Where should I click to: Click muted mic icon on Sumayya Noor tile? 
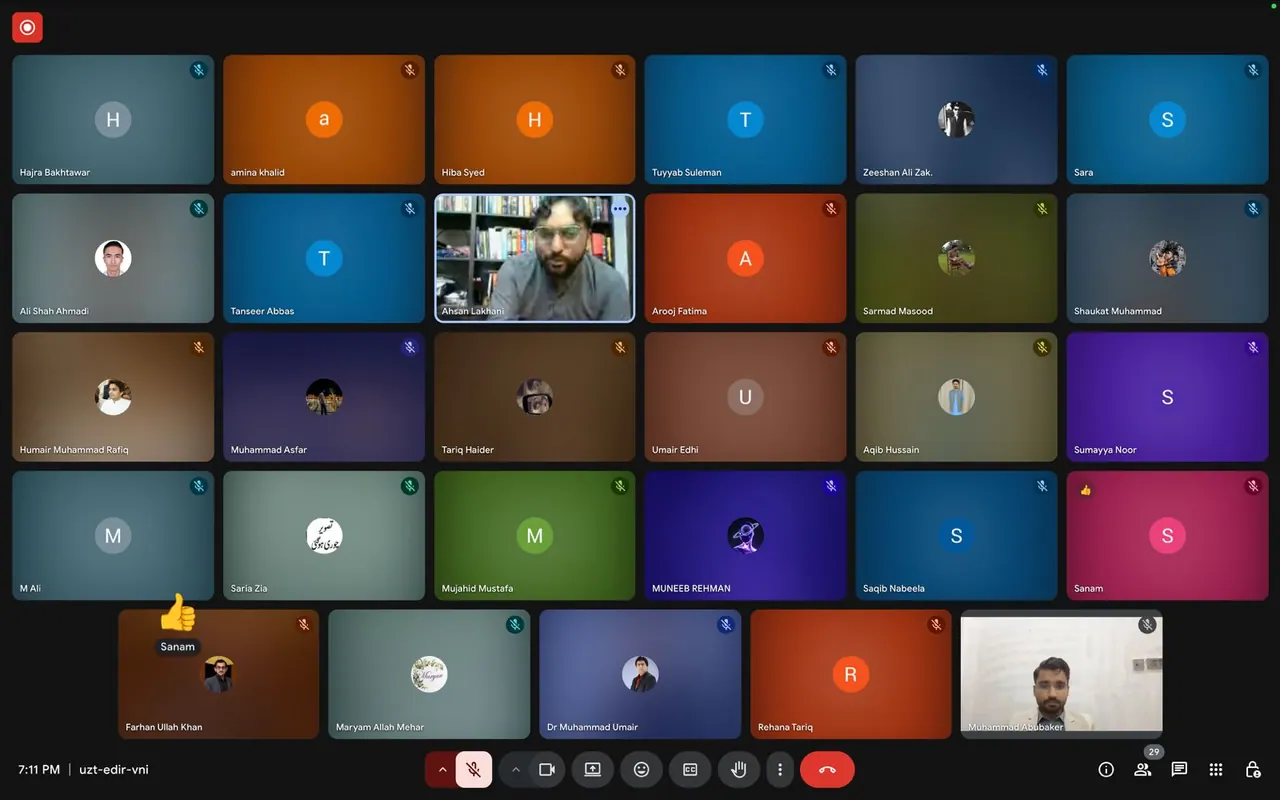(x=1253, y=348)
